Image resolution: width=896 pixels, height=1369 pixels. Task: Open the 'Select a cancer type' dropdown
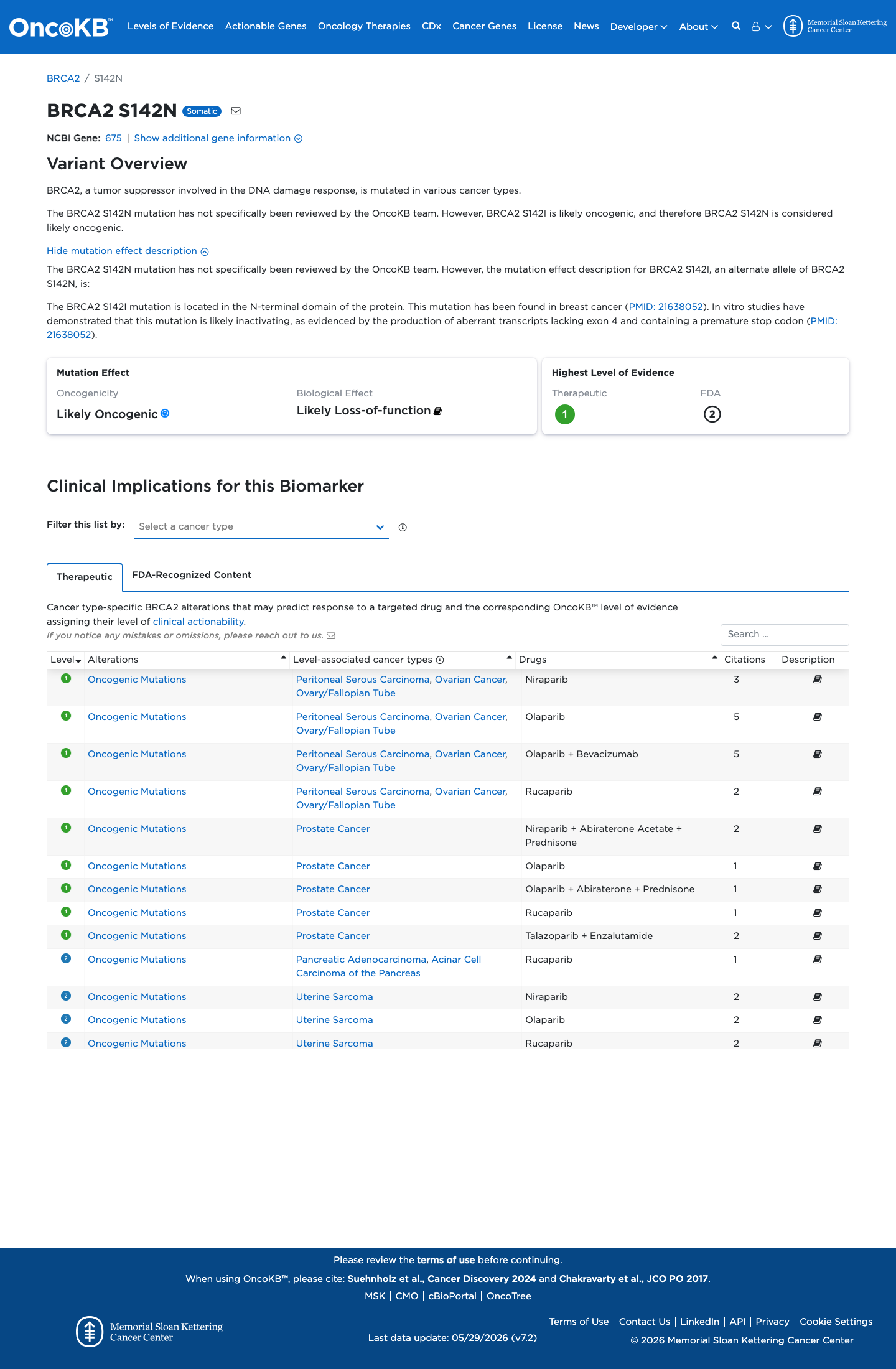(x=261, y=526)
